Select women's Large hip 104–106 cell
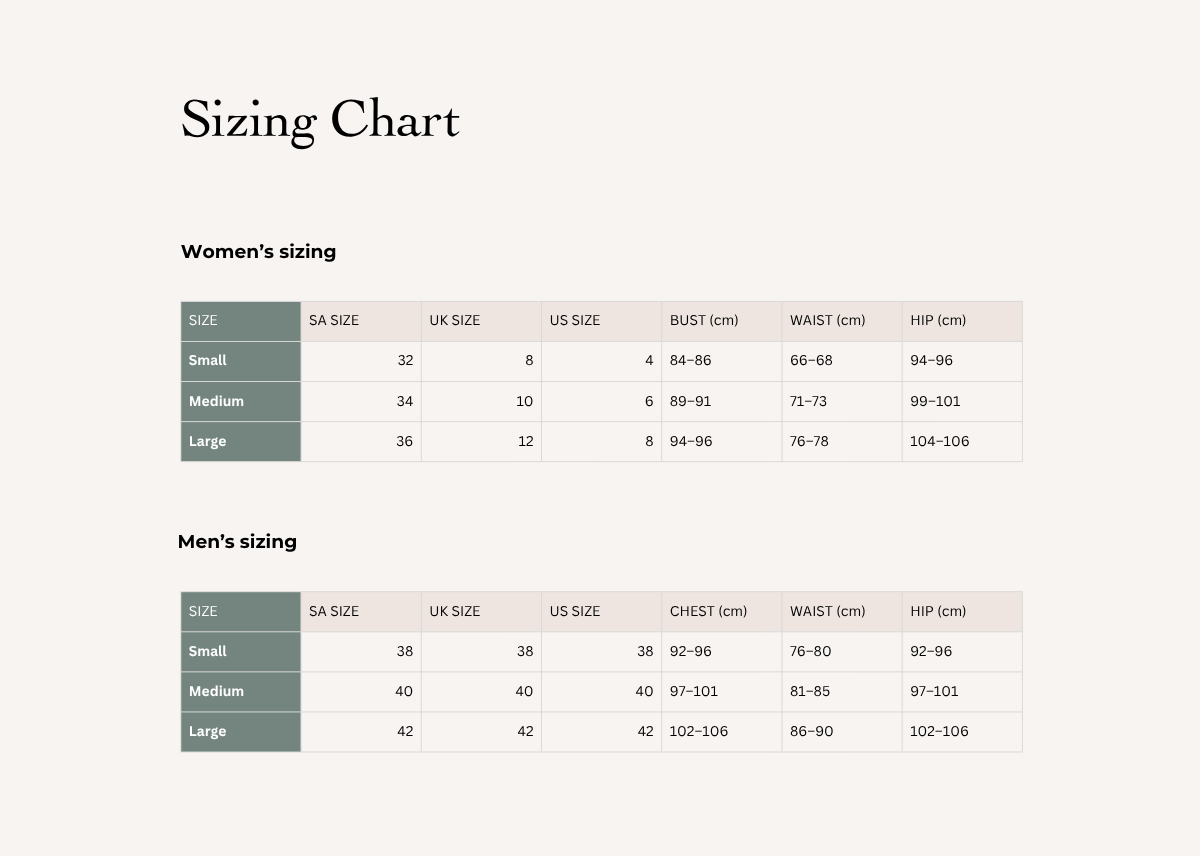The width and height of the screenshot is (1200, 856). pyautogui.click(x=939, y=441)
